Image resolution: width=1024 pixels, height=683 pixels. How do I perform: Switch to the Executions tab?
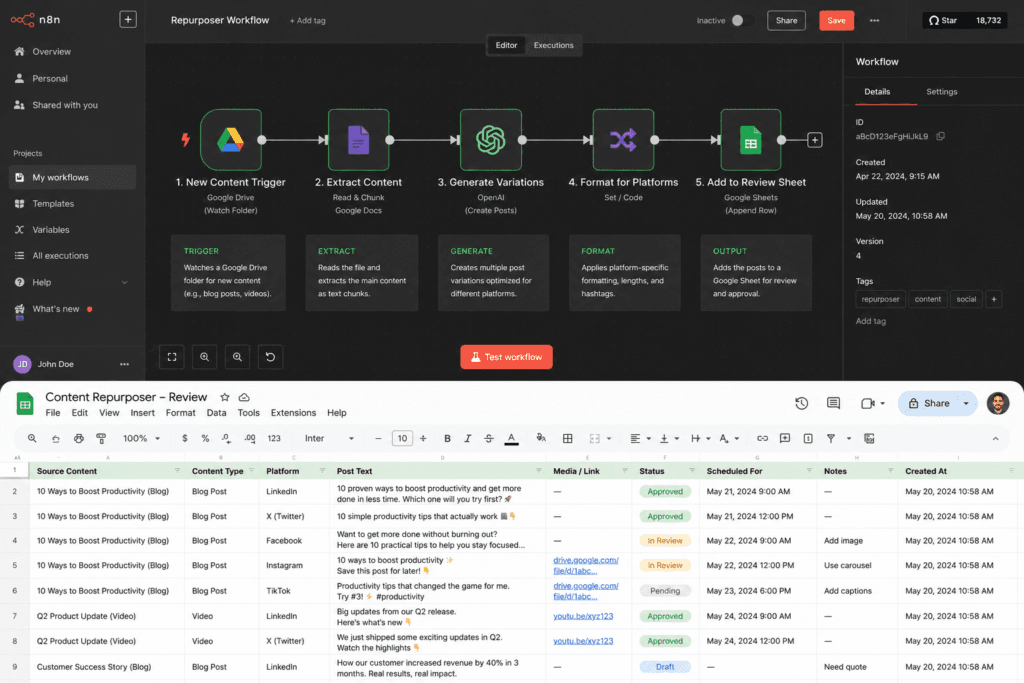click(553, 45)
